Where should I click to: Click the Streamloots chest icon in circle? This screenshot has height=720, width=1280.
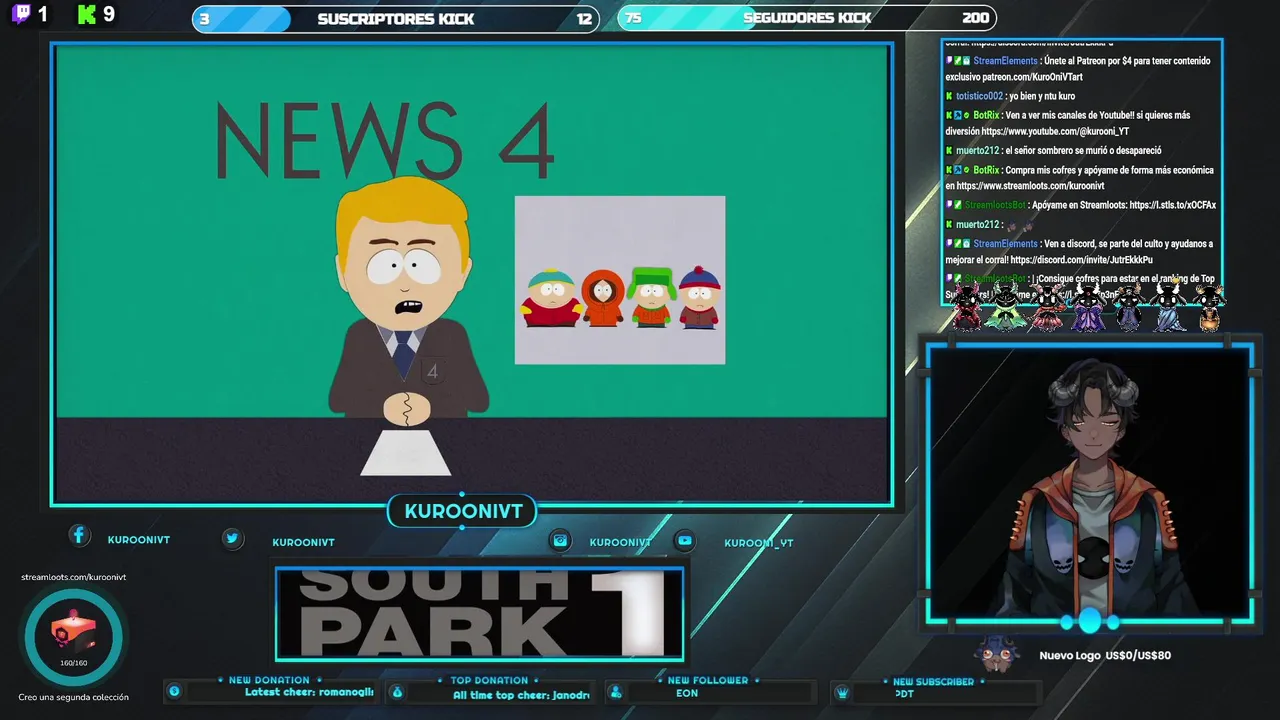[74, 632]
